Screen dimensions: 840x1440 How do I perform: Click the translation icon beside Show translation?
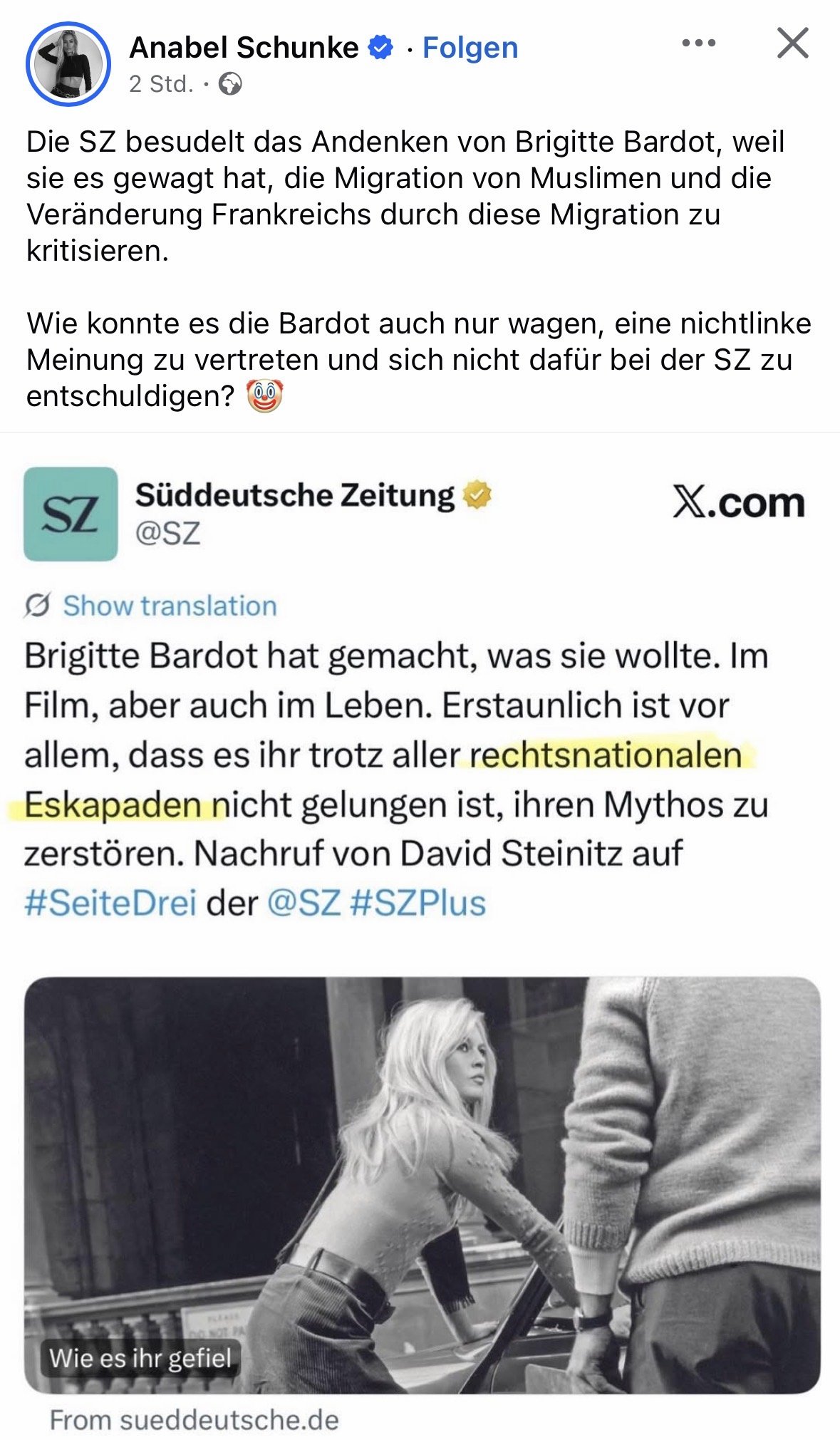pos(37,606)
